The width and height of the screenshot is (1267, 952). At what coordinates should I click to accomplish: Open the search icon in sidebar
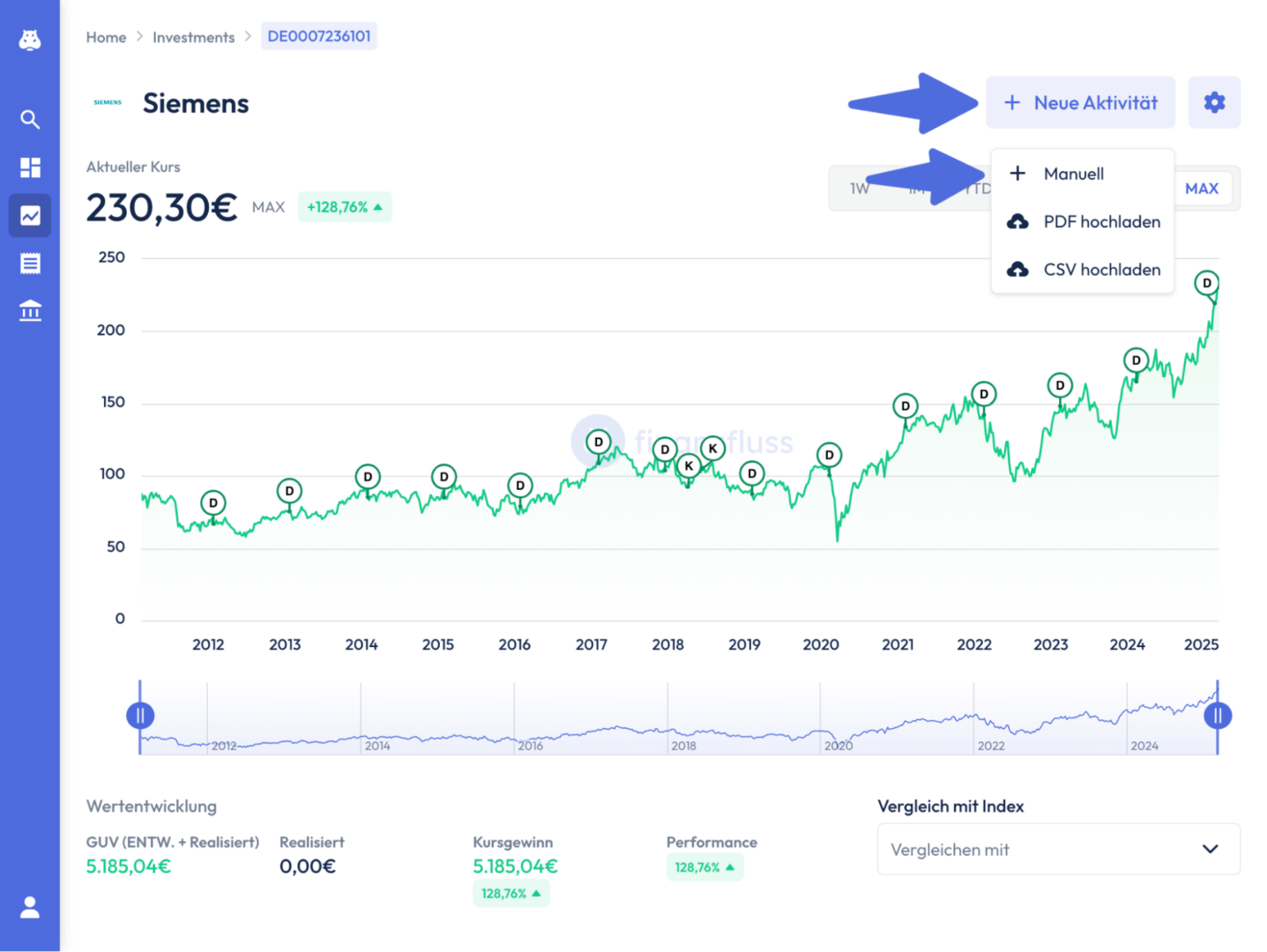tap(30, 119)
